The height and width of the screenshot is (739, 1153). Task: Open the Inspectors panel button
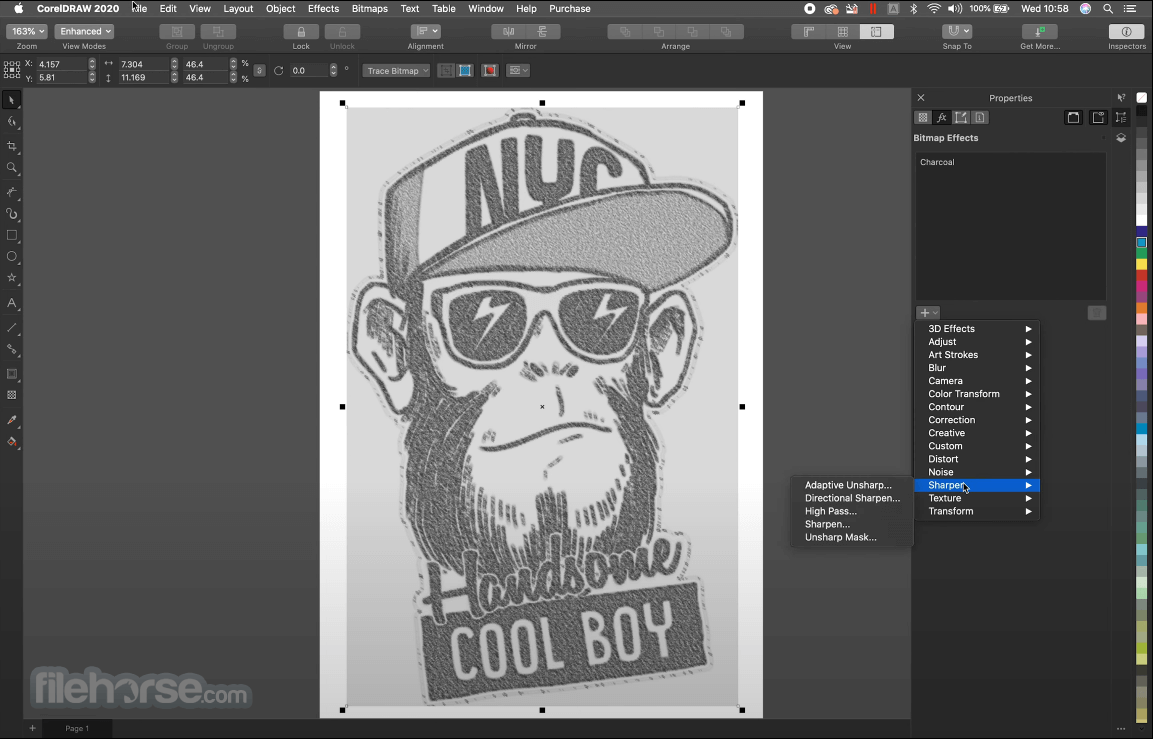[1127, 32]
